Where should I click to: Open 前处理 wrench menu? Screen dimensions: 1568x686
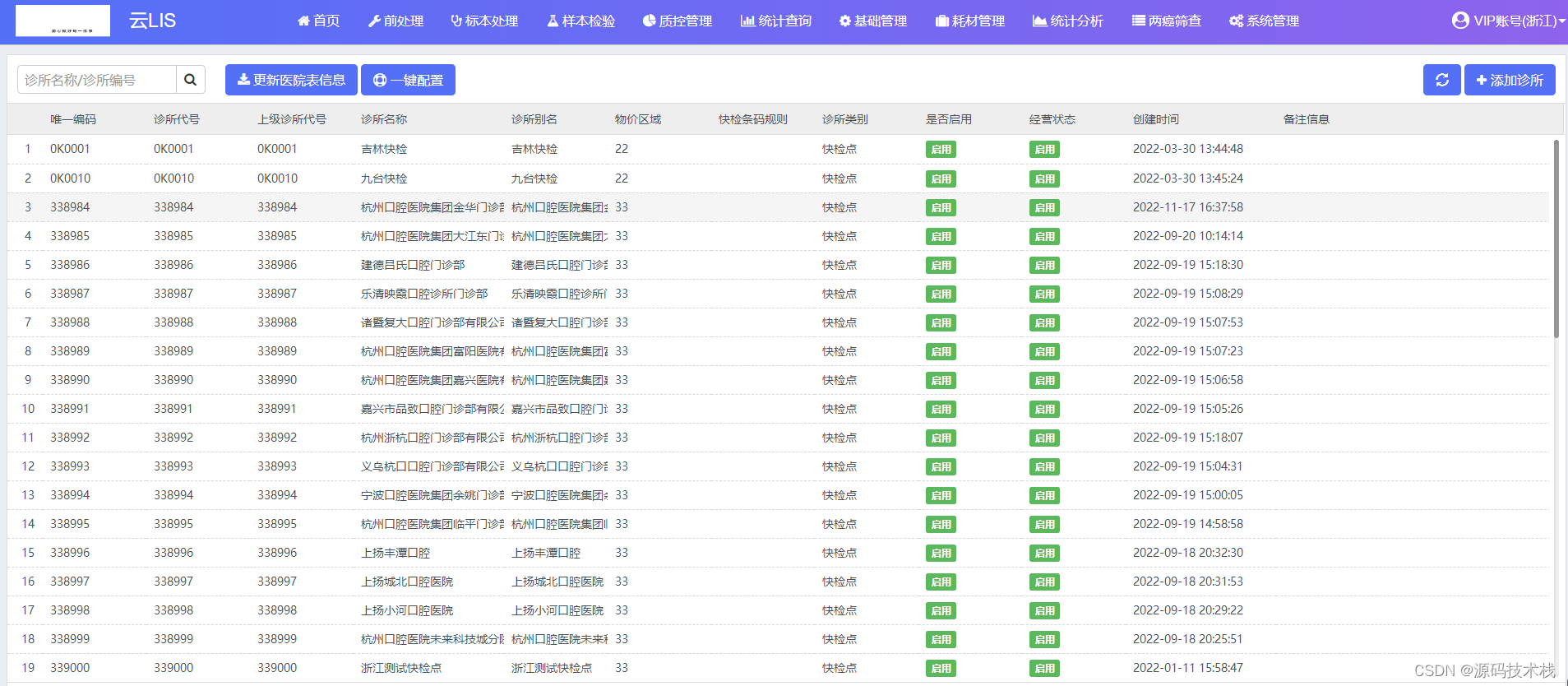coord(395,21)
